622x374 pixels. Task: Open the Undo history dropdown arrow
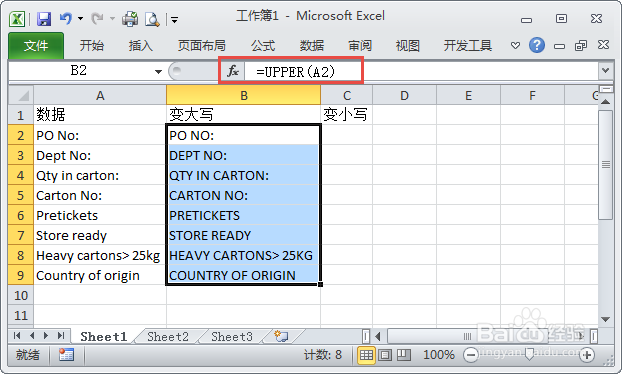81,19
